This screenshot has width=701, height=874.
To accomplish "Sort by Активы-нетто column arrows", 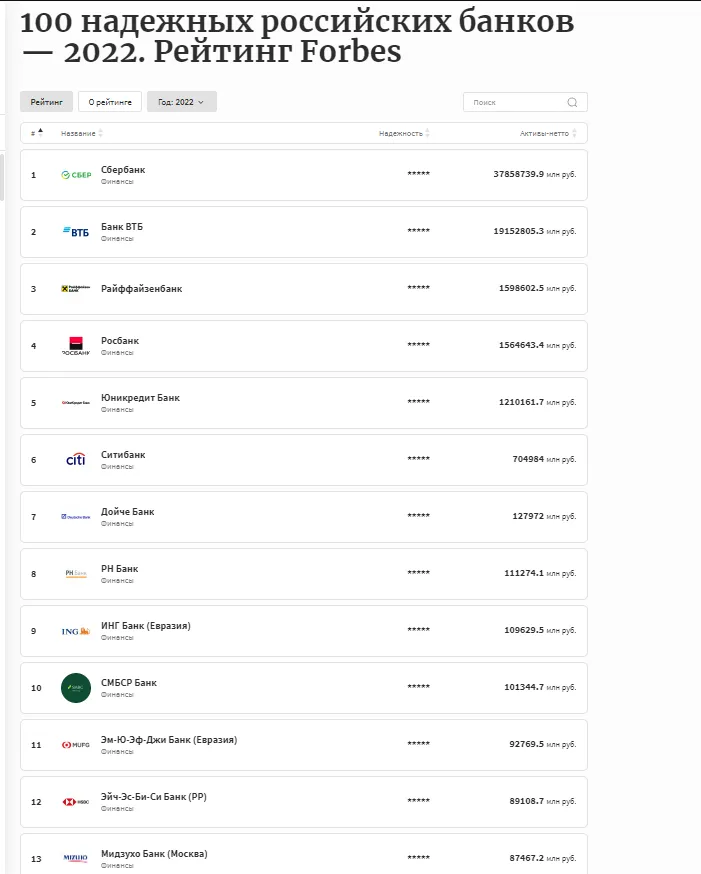I will 575,133.
